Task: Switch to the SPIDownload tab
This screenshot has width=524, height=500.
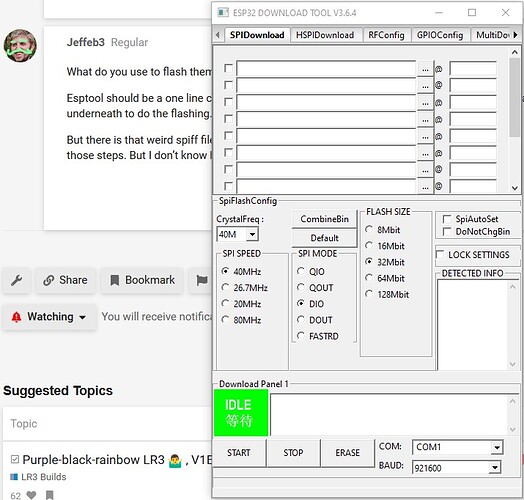Action: [257, 35]
